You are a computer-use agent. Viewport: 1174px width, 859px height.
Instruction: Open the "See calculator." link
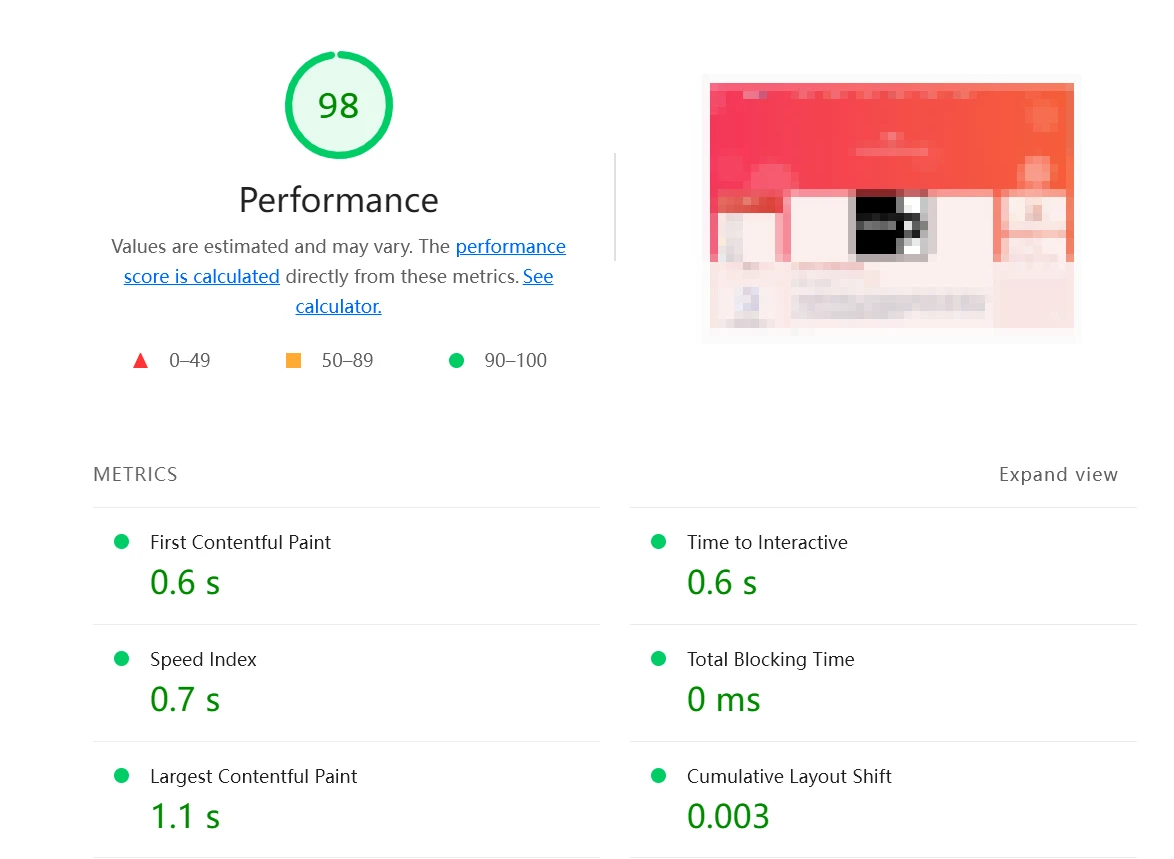[x=338, y=307]
